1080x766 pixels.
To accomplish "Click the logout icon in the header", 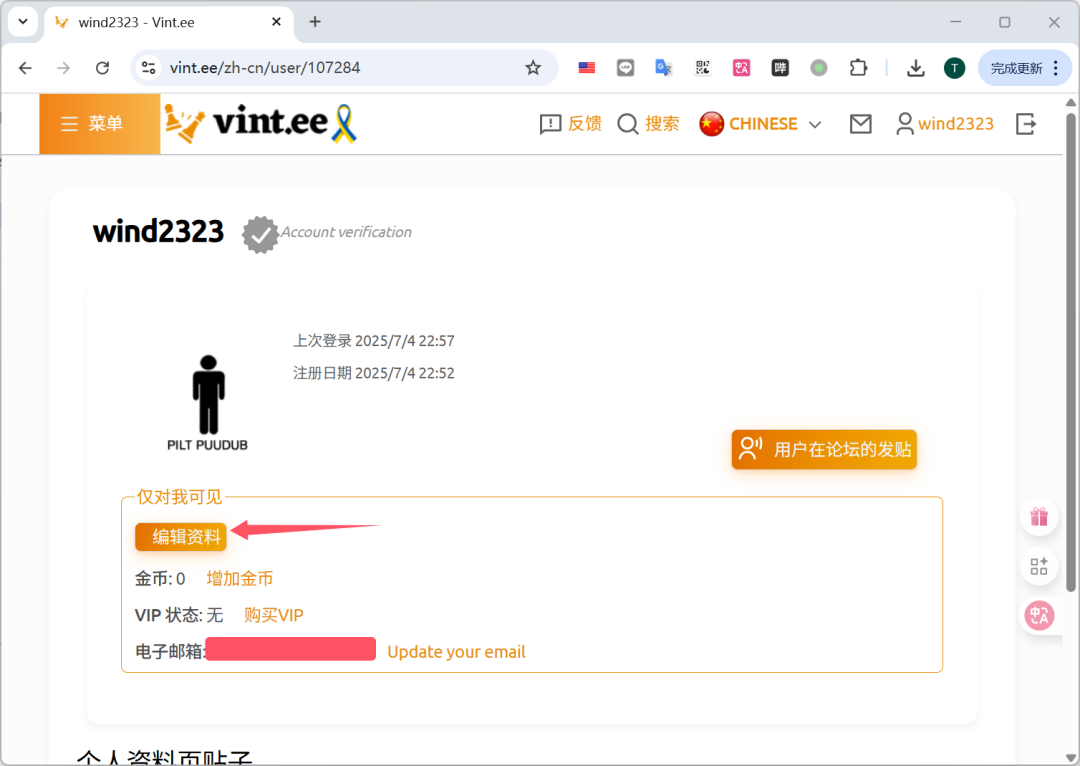I will pos(1026,124).
